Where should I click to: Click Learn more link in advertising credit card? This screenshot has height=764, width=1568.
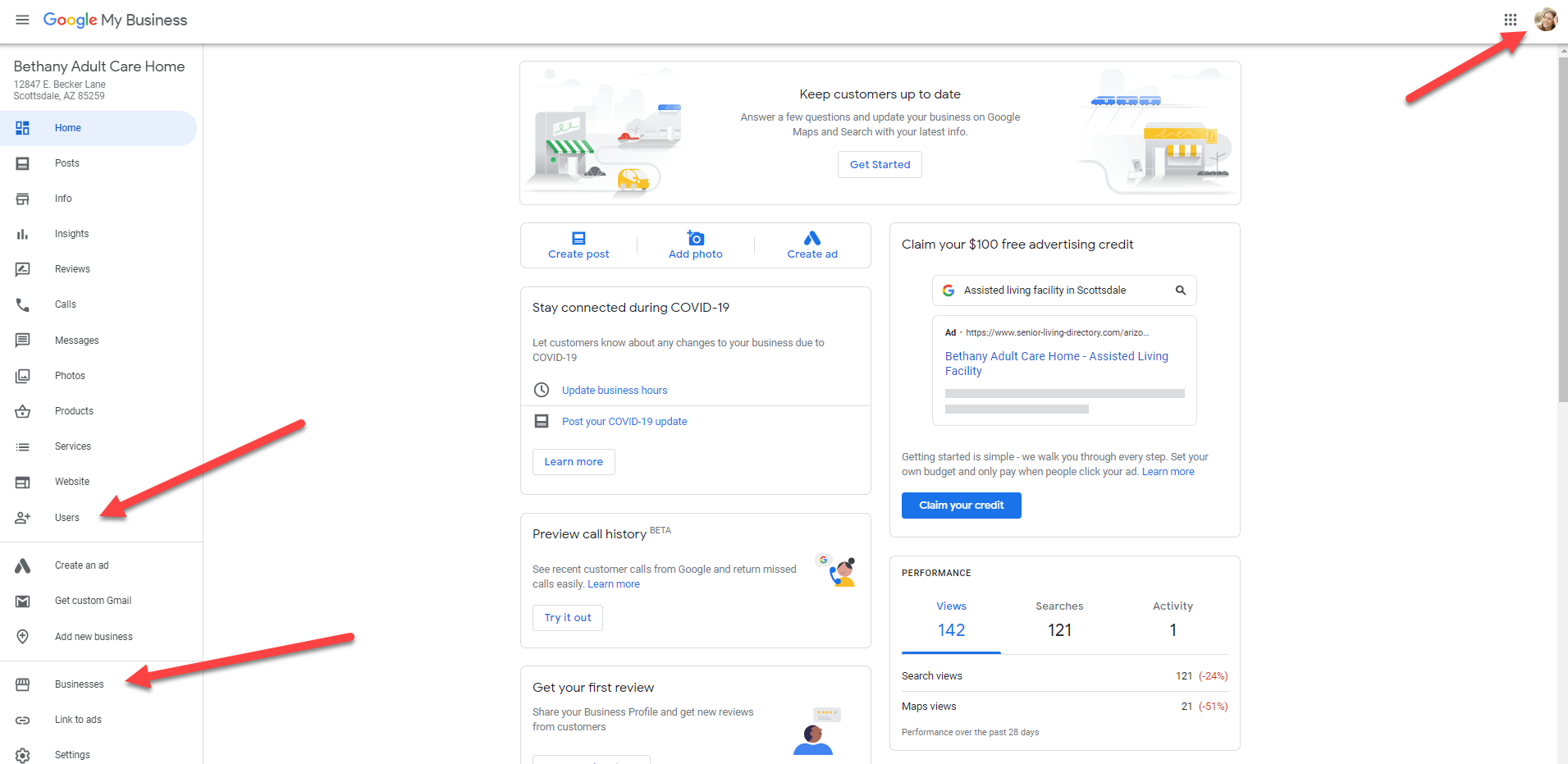(x=1168, y=472)
